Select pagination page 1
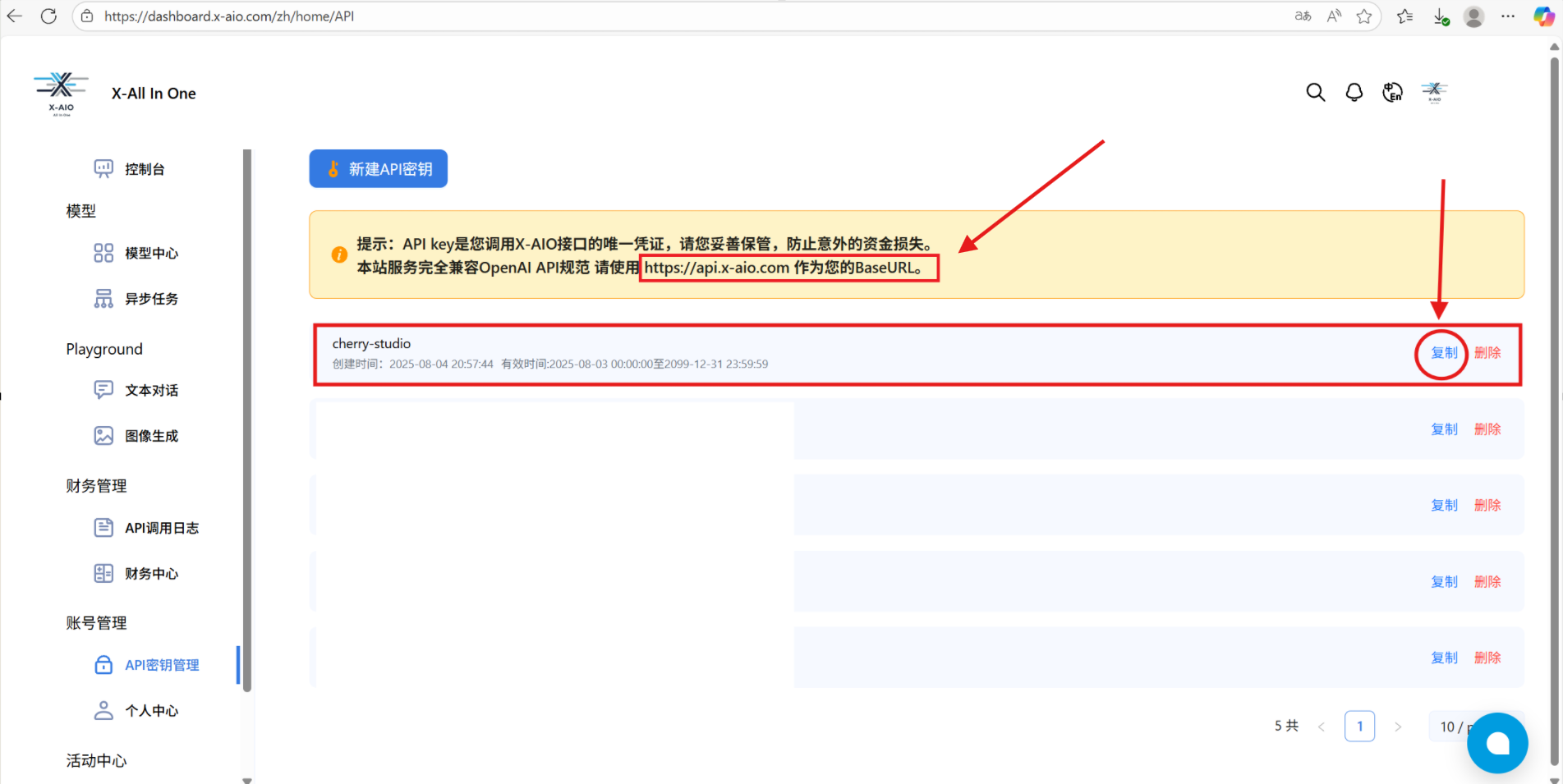1563x784 pixels. 1360,727
